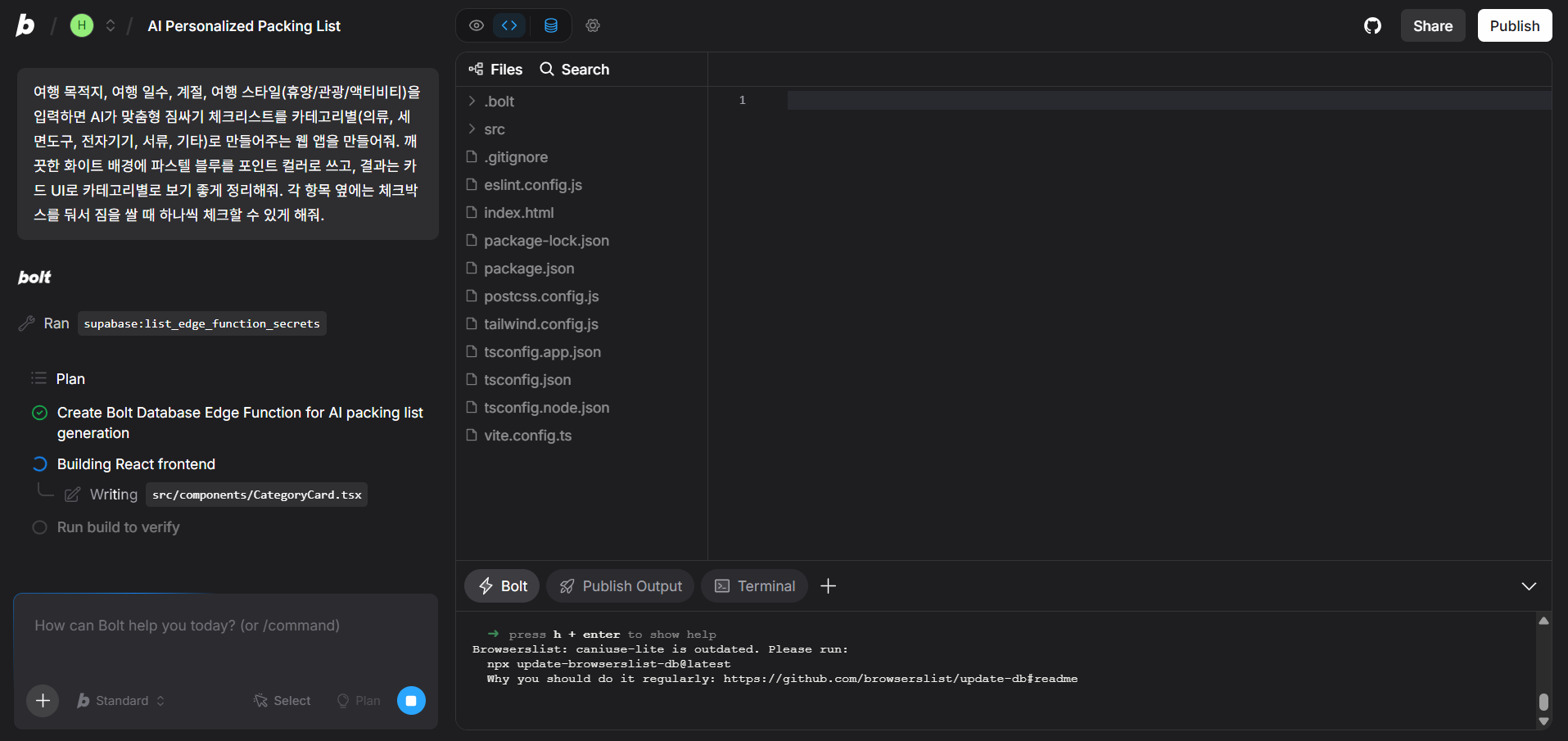Click the chat prompt input field
This screenshot has width=1568, height=741.
point(225,639)
